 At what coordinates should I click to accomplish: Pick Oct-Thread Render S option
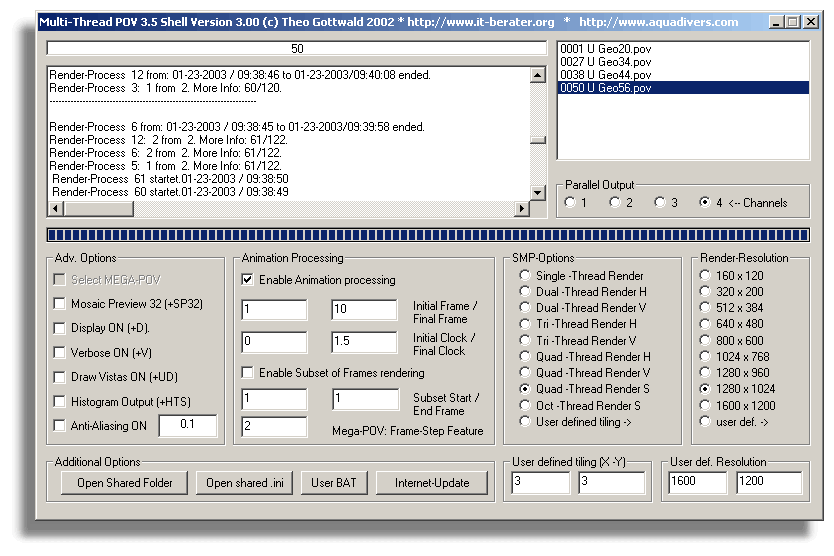[526, 406]
